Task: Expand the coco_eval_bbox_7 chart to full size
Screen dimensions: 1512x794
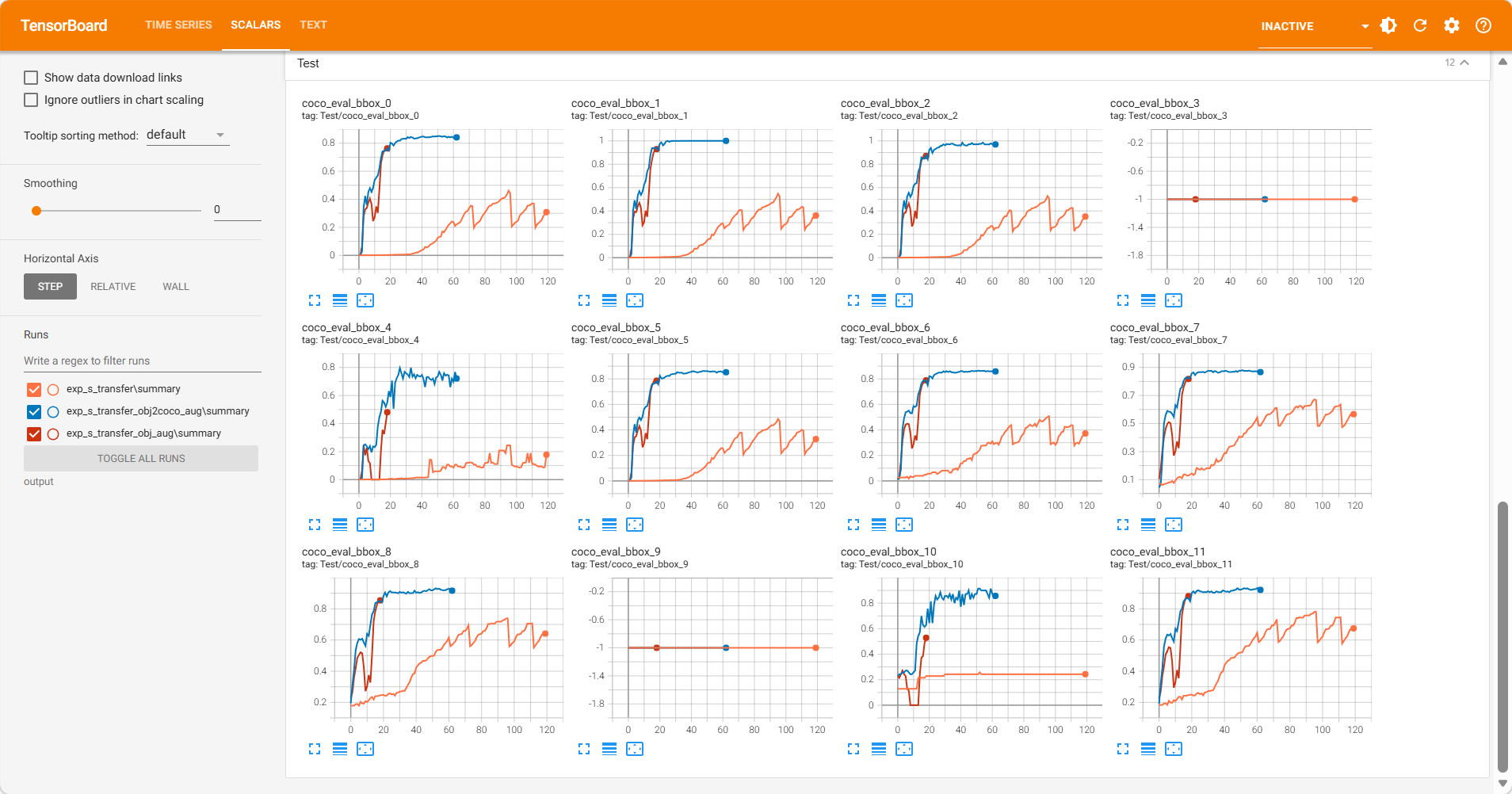Action: tap(1123, 525)
